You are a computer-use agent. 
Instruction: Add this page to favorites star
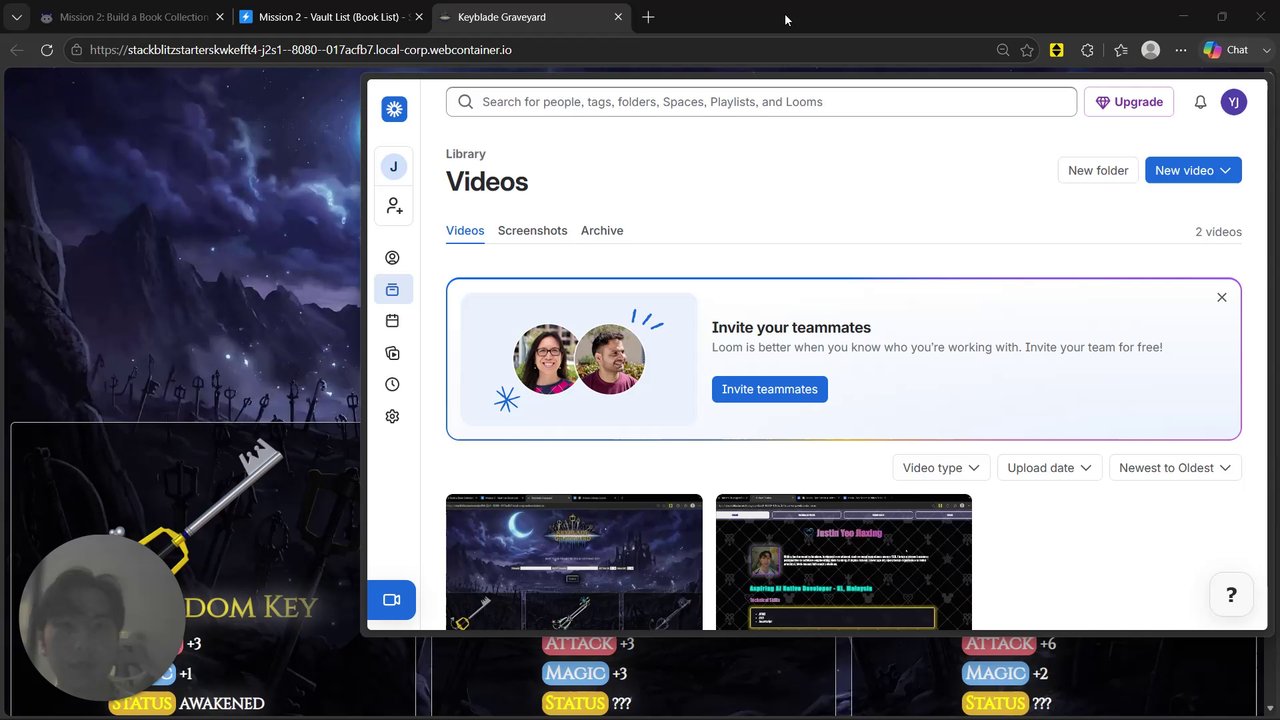pyautogui.click(x=1027, y=50)
